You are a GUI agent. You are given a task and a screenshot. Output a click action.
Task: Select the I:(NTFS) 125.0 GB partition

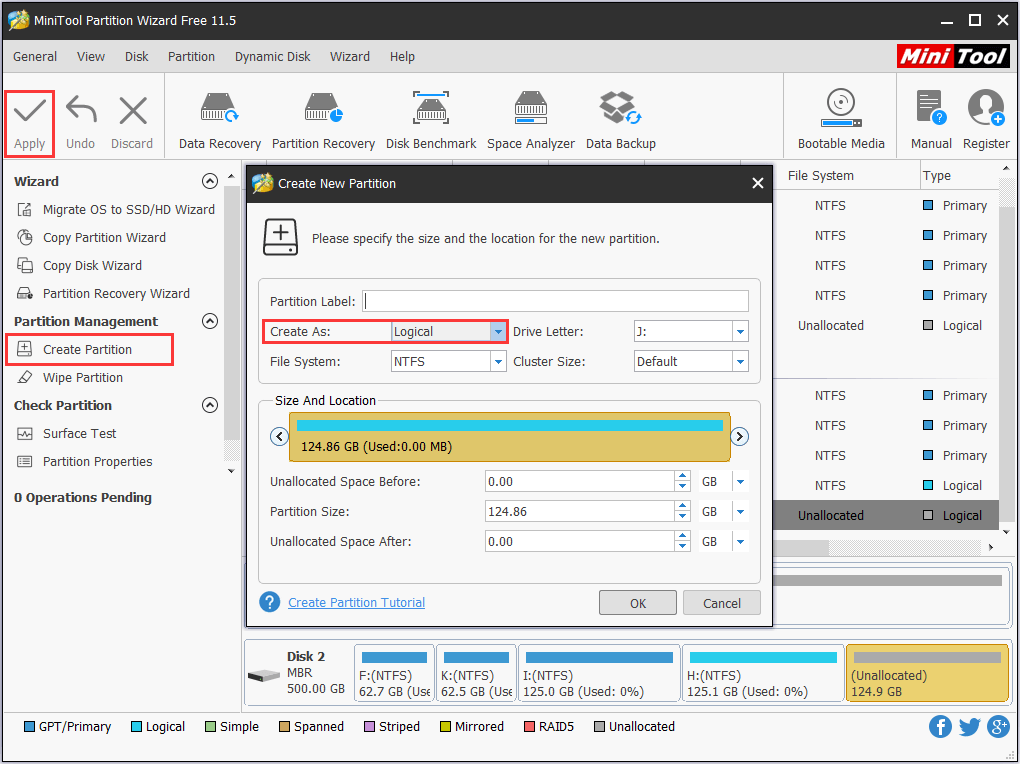point(598,673)
